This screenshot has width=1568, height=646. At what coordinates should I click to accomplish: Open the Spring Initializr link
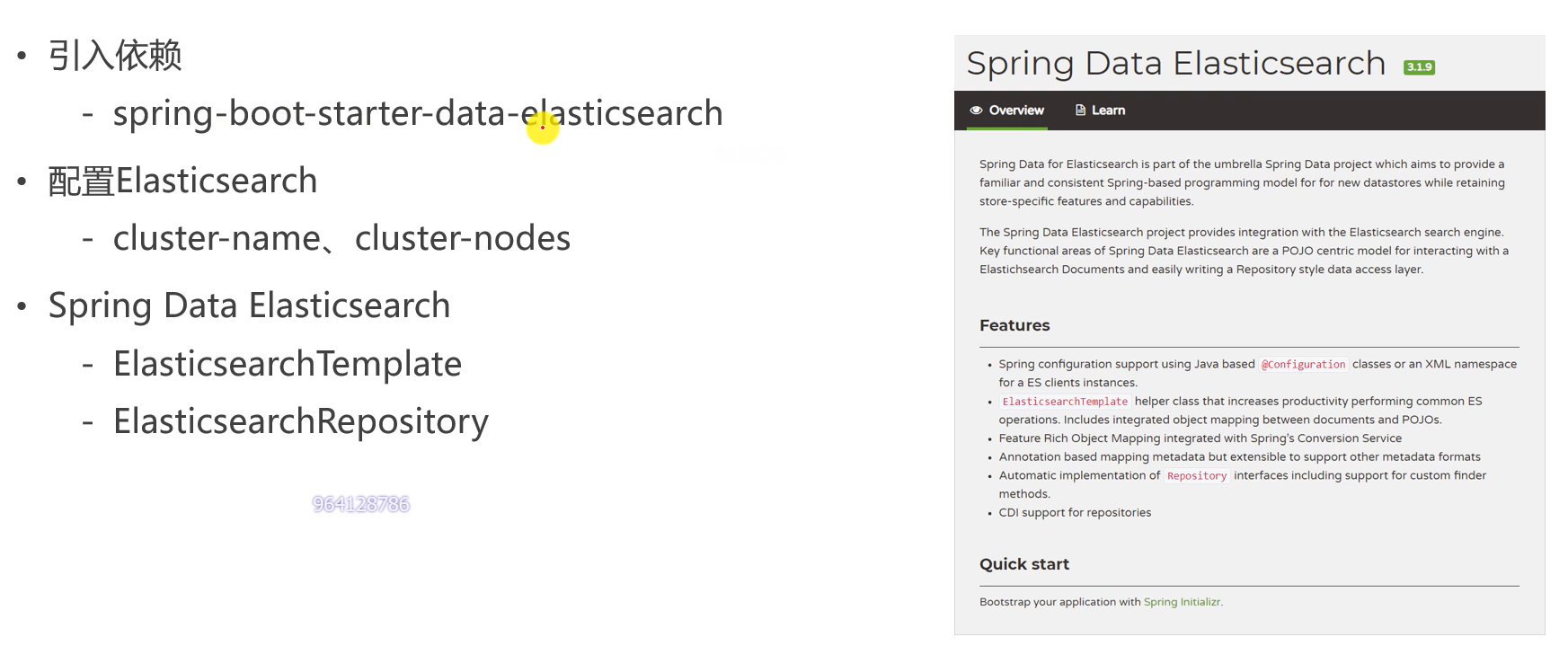pyautogui.click(x=1182, y=602)
